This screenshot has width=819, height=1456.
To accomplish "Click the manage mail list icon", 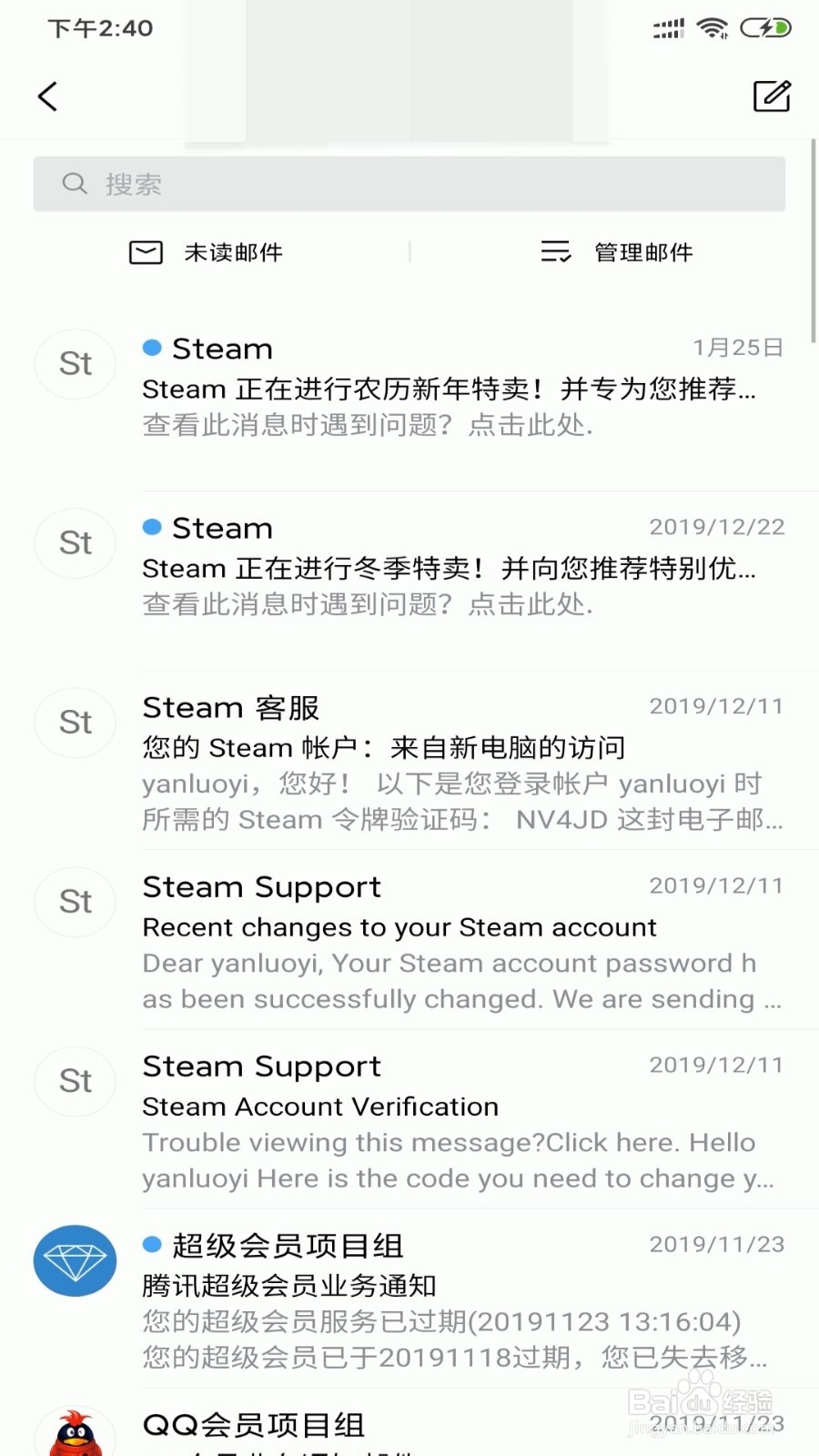I will 555,251.
